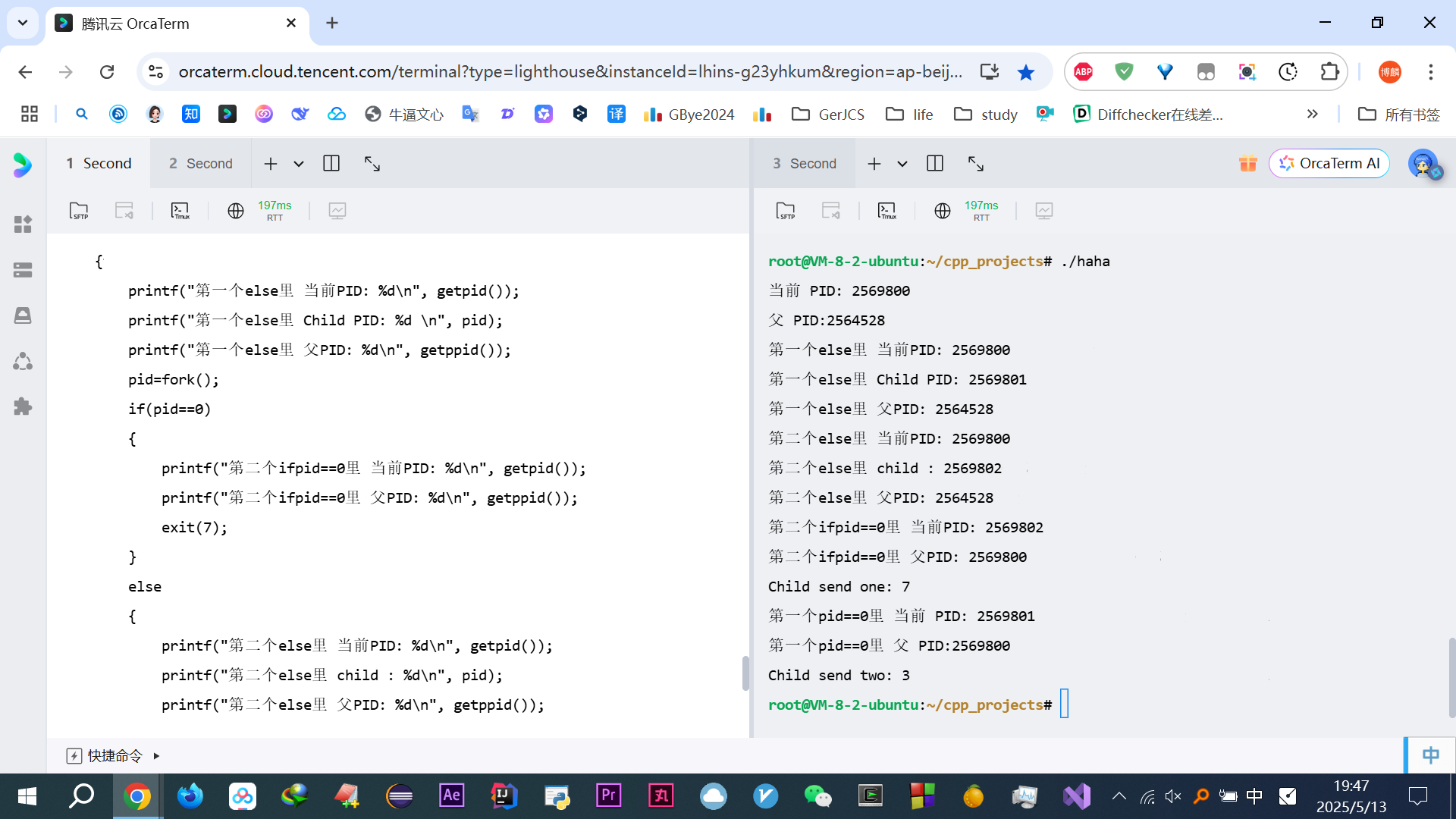Click the left terminal vertical scrollbar
Image resolution: width=1456 pixels, height=819 pixels.
745,673
